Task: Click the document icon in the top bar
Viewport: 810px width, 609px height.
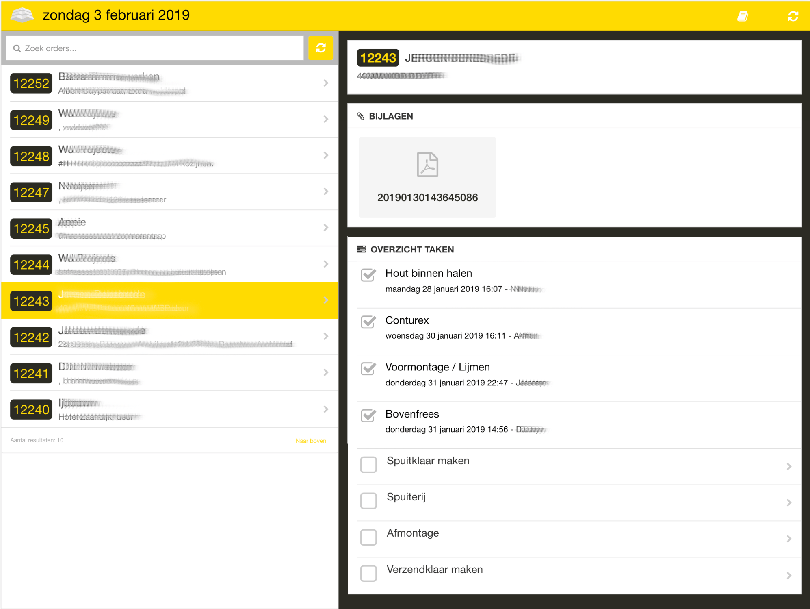Action: point(742,17)
